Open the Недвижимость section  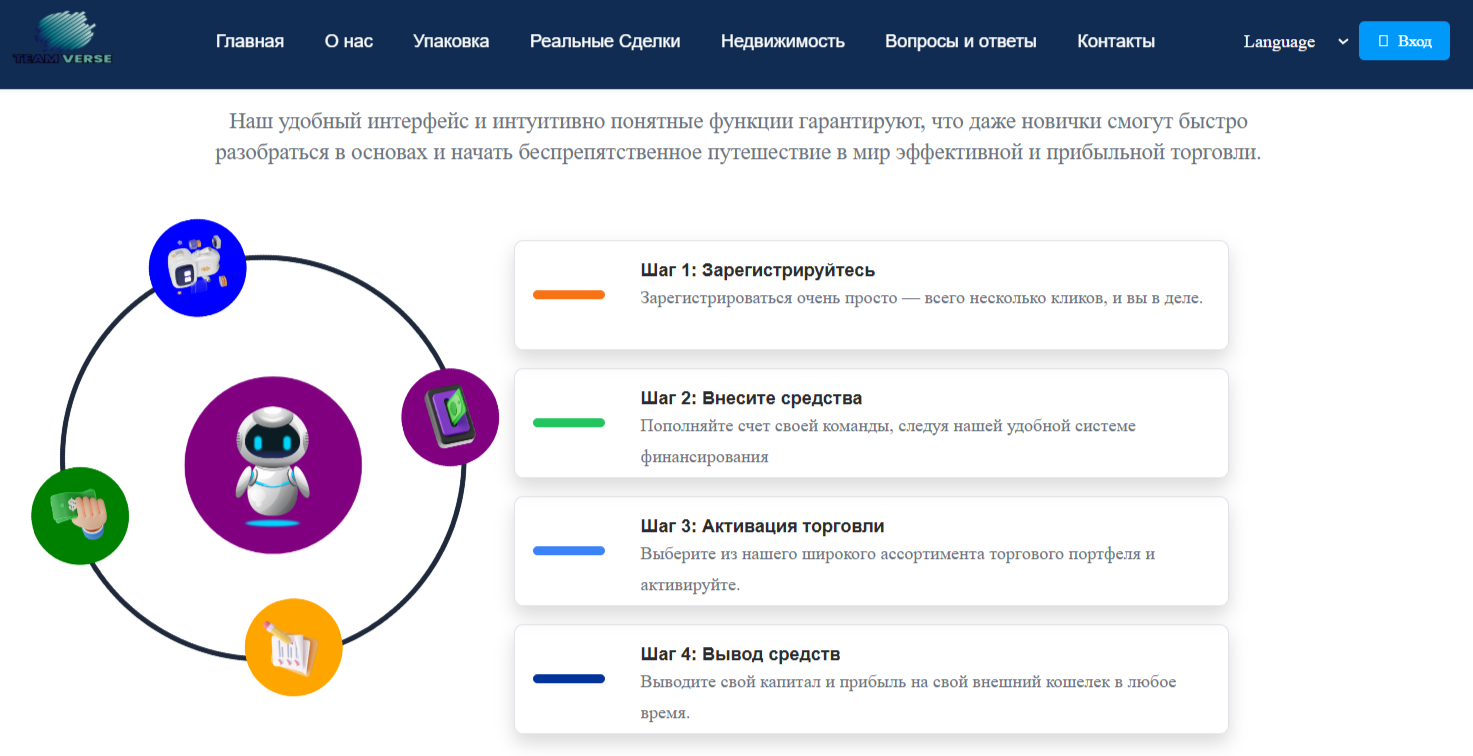coord(783,41)
